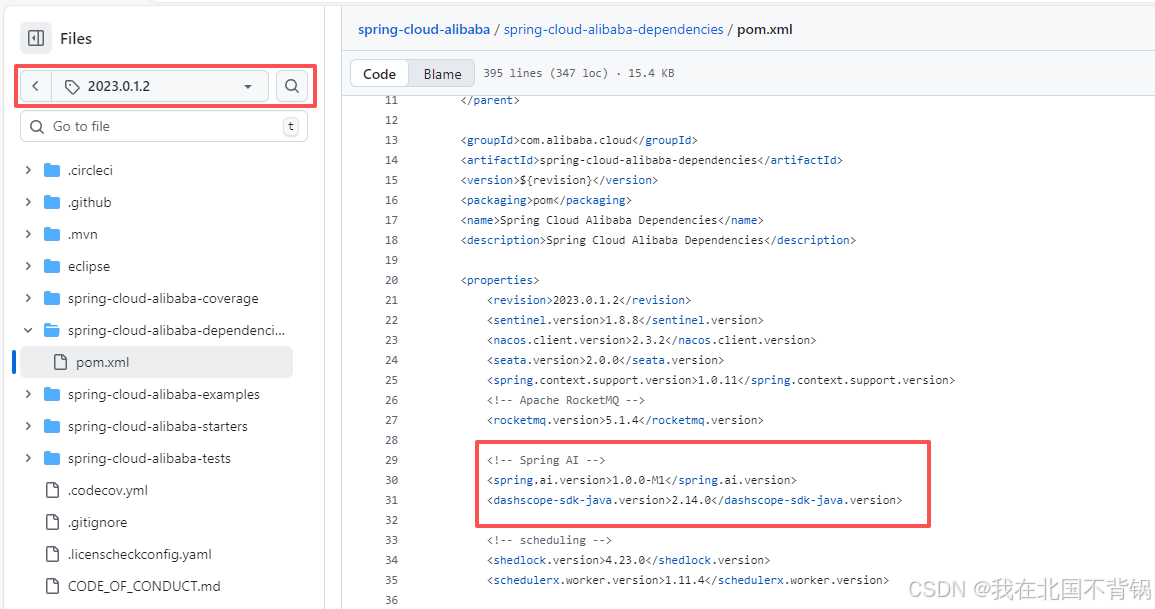Click spring-cloud-alibaba-coverage folder icon

[52, 298]
